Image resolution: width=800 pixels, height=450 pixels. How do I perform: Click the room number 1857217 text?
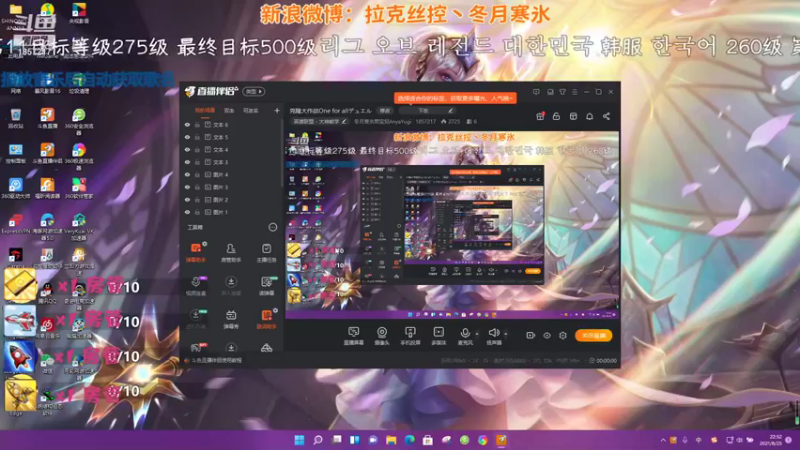pos(426,122)
